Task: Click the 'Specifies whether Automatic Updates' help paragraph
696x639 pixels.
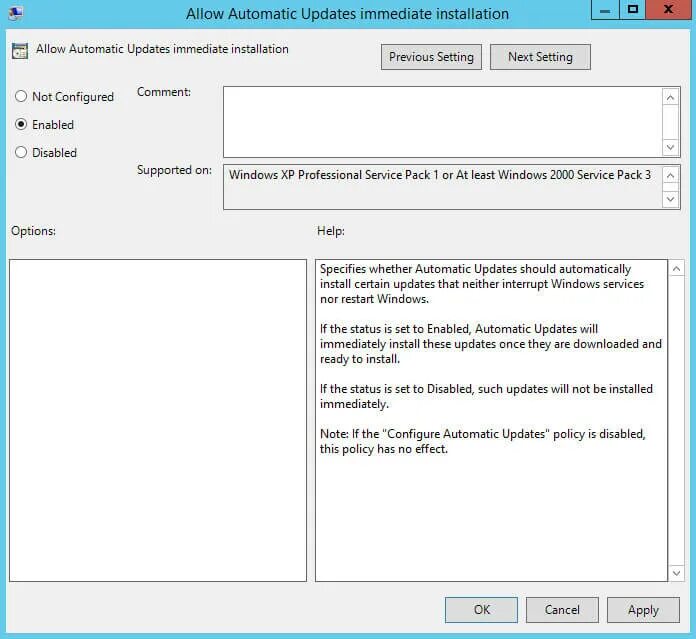Action: 482,284
